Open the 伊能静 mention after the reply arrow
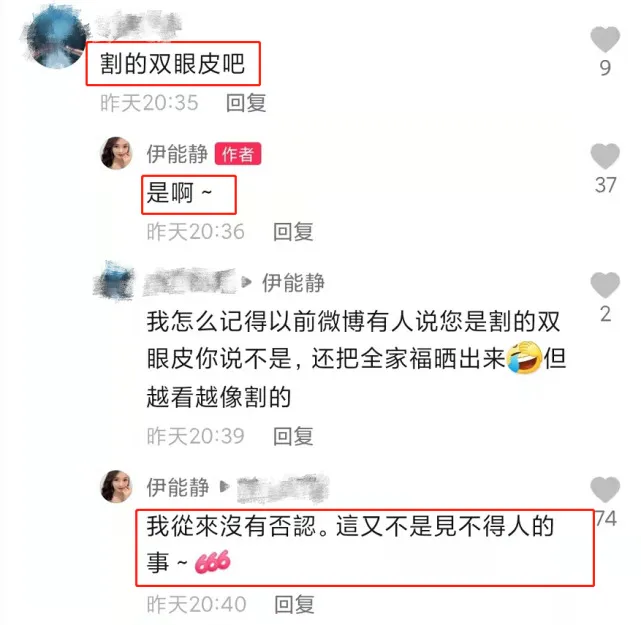The width and height of the screenshot is (641, 625). click(293, 283)
